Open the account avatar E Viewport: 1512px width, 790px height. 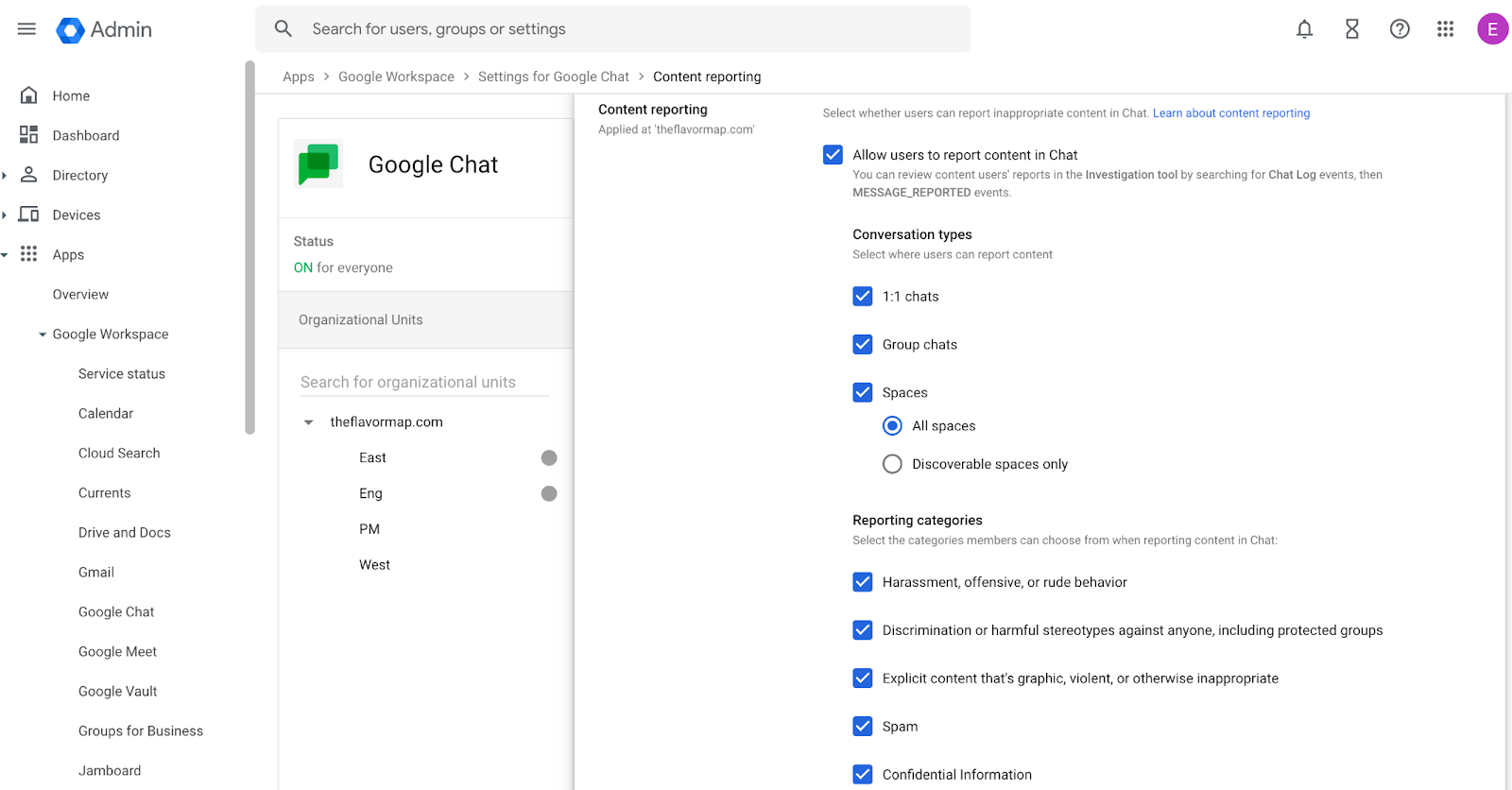(1492, 29)
